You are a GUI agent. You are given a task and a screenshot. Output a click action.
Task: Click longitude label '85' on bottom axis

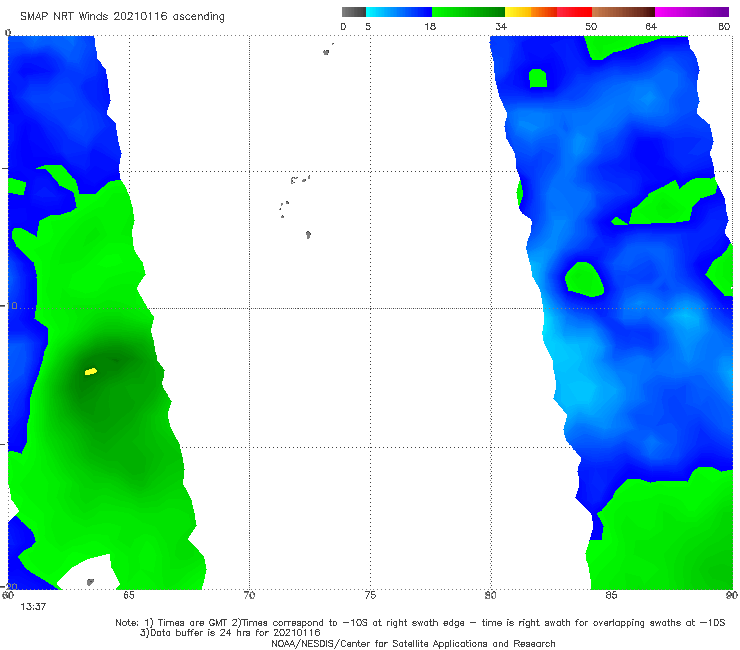click(x=611, y=596)
